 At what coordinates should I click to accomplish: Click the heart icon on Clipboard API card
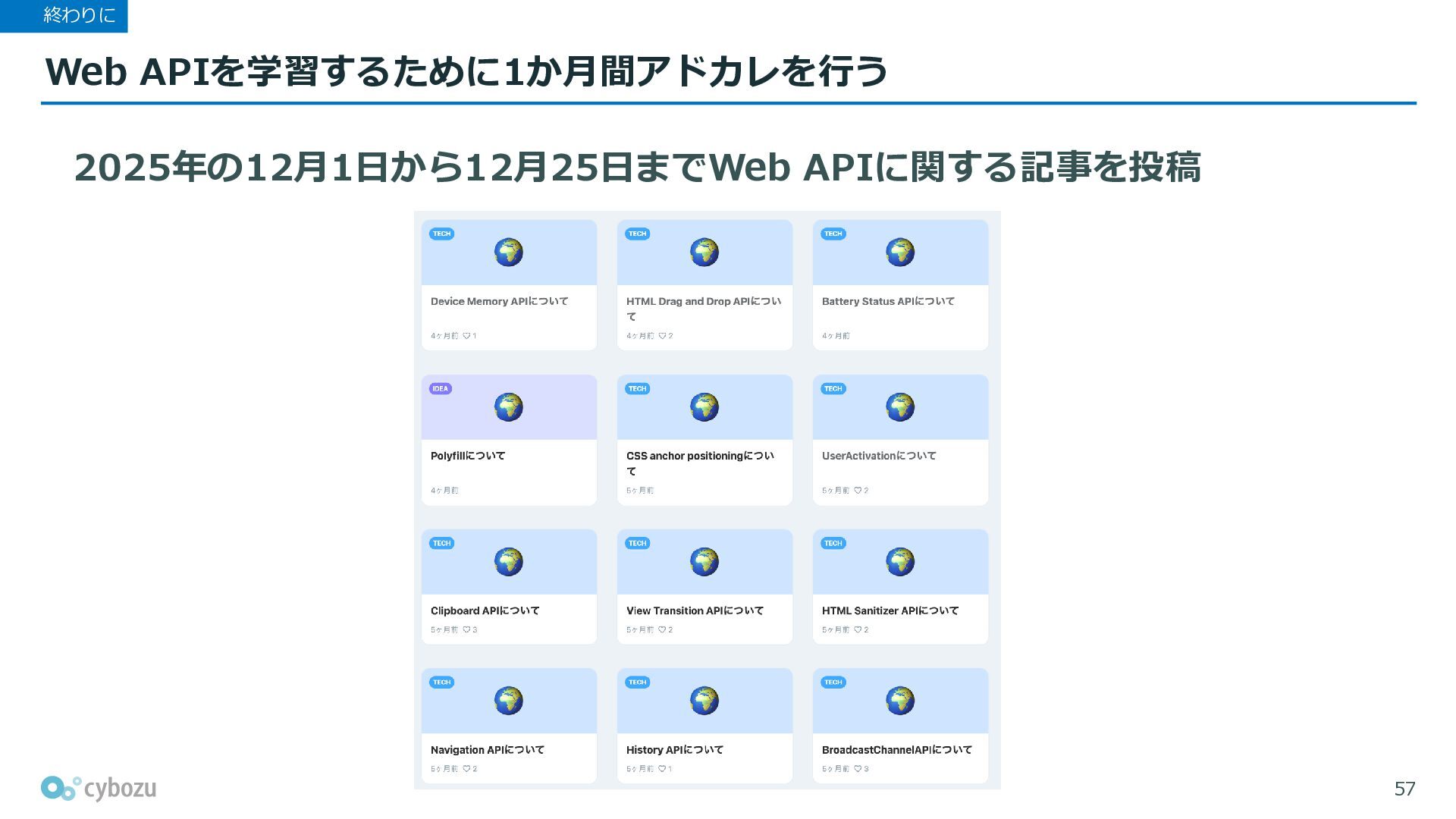click(x=466, y=629)
